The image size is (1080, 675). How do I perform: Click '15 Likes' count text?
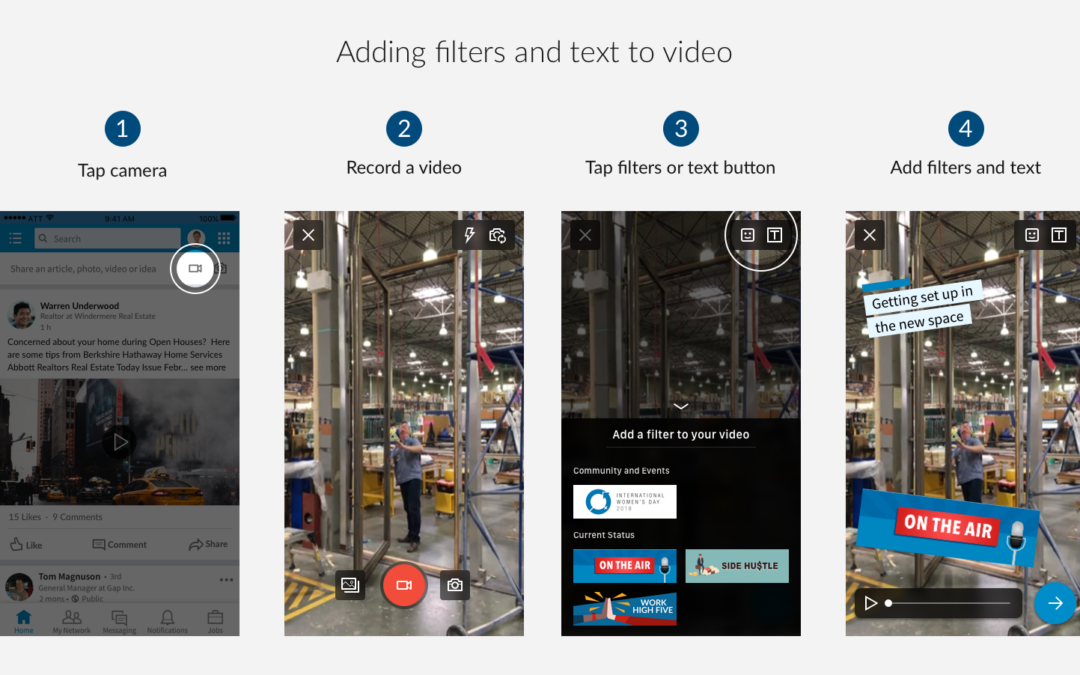coord(25,517)
